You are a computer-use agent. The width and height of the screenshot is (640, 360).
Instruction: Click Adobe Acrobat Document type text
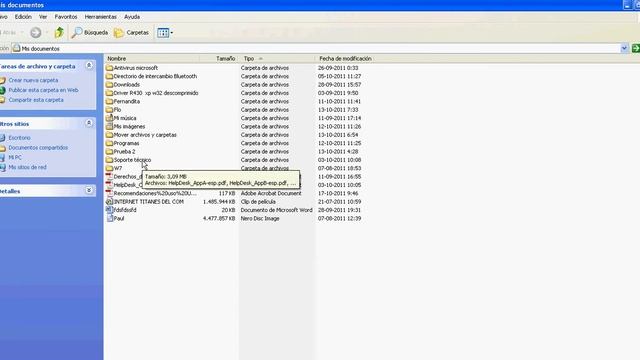coord(271,193)
